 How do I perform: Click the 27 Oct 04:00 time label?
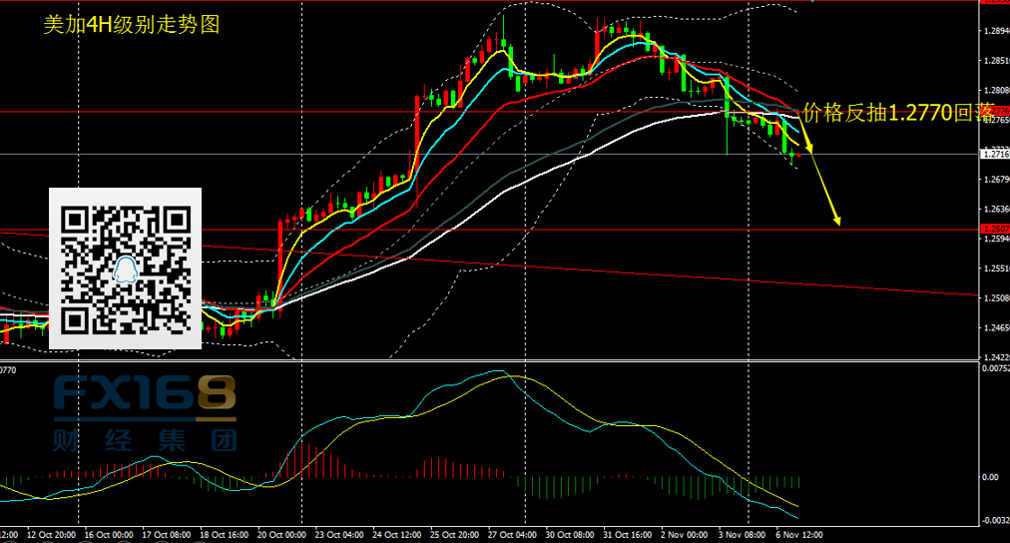[x=512, y=535]
